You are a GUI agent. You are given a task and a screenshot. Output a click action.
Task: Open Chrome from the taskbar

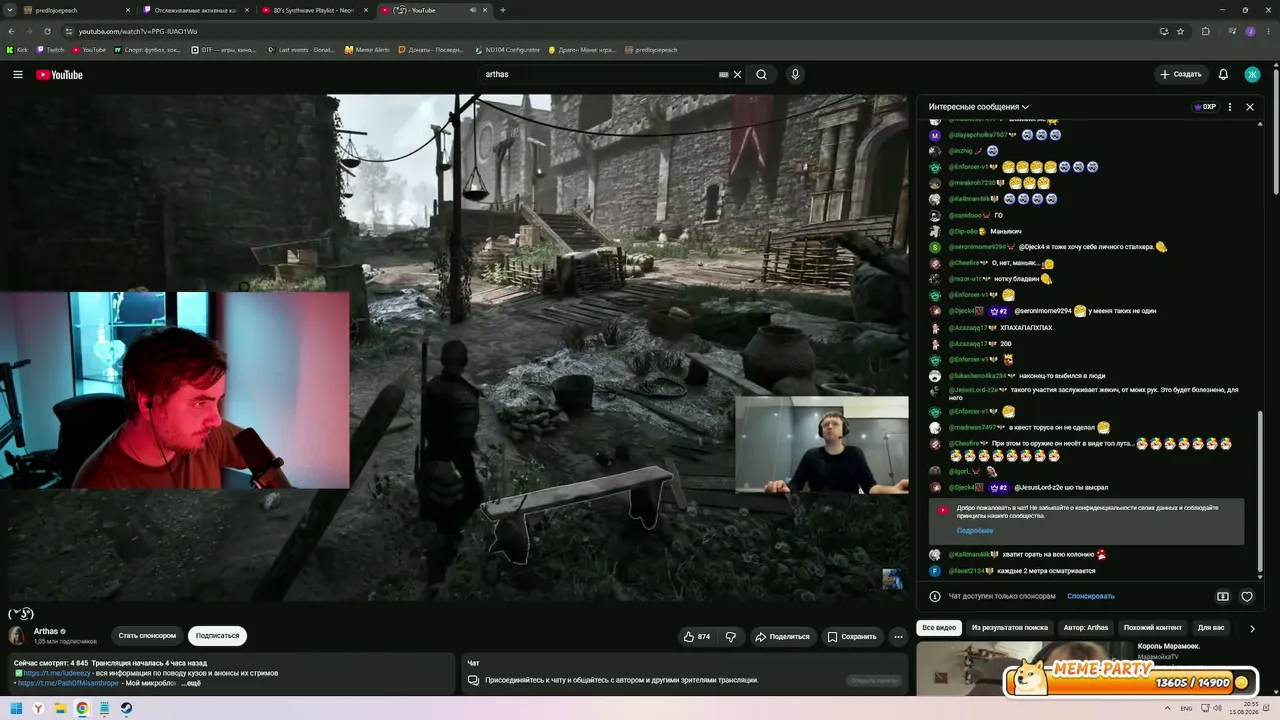click(82, 708)
